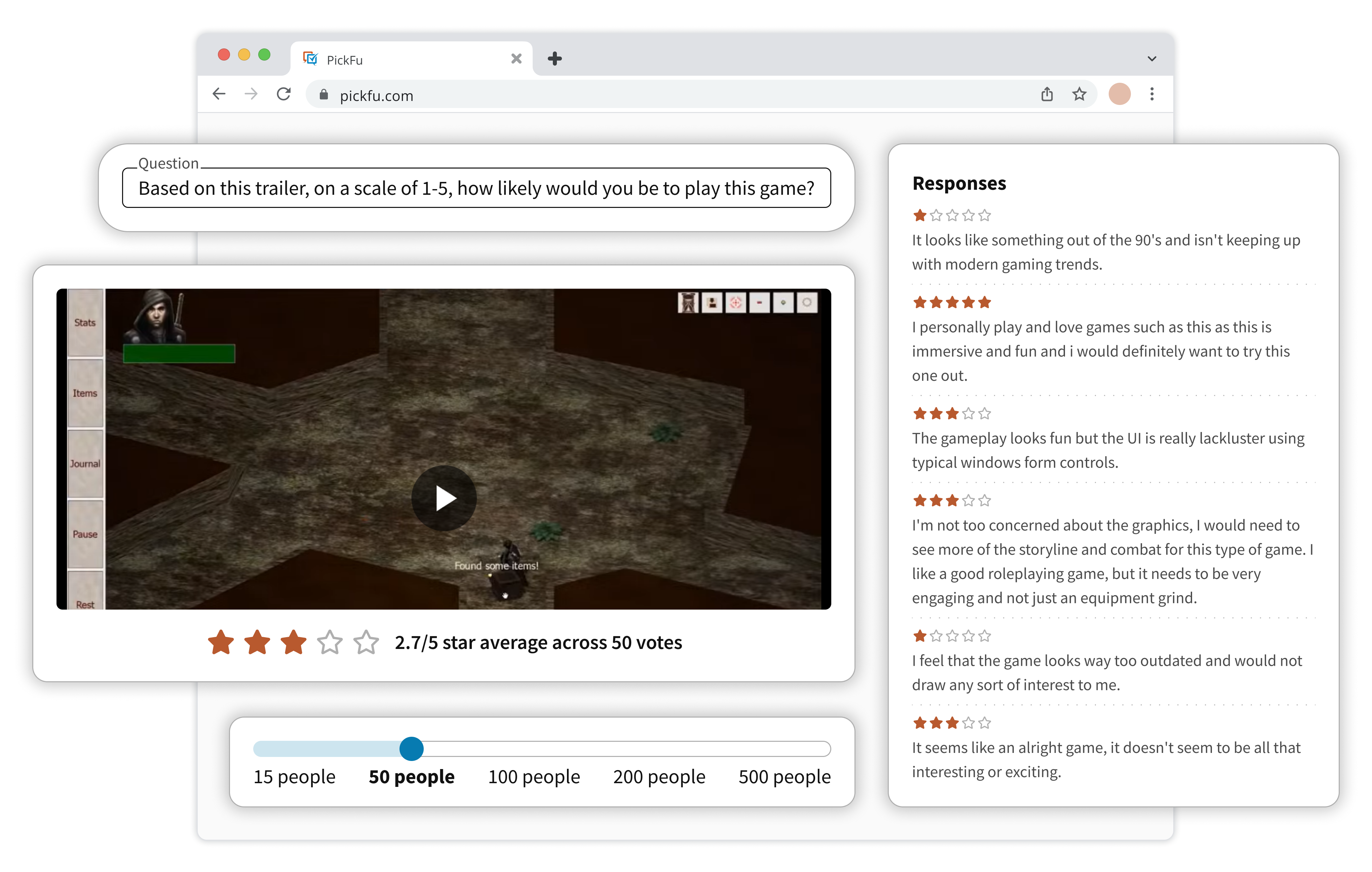Click the browser back arrow
The height and width of the screenshot is (872, 1372).
click(219, 94)
